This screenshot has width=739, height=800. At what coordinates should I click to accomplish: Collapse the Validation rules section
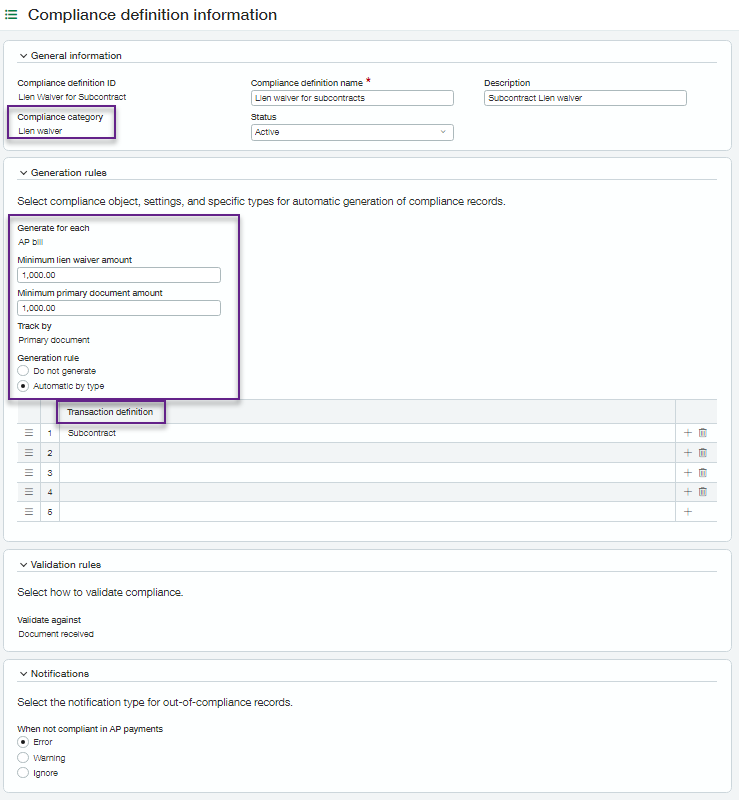point(24,565)
